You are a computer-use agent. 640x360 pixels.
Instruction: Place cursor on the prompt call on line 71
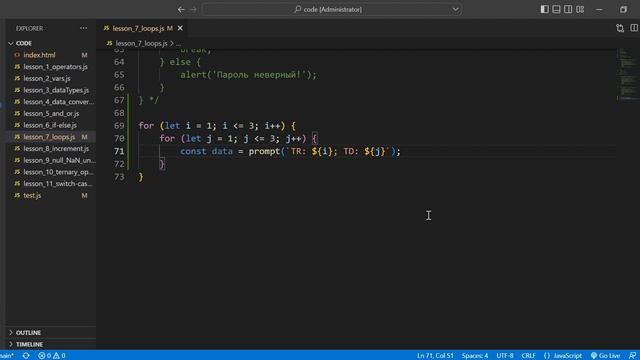click(x=264, y=151)
